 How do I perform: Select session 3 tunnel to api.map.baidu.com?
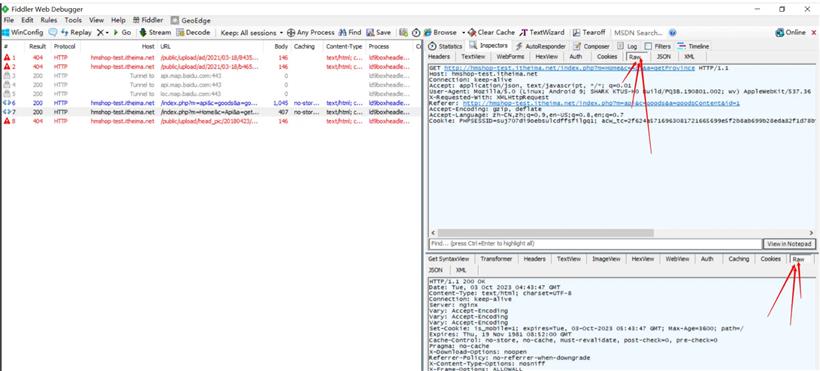click(210, 76)
